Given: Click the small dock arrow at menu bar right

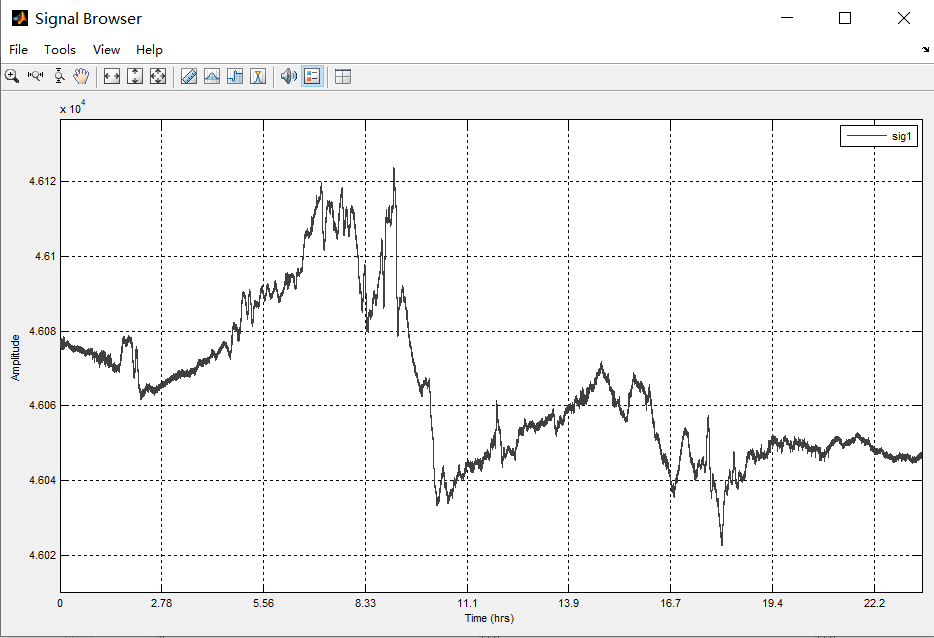Looking at the screenshot, I should pyautogui.click(x=924, y=49).
